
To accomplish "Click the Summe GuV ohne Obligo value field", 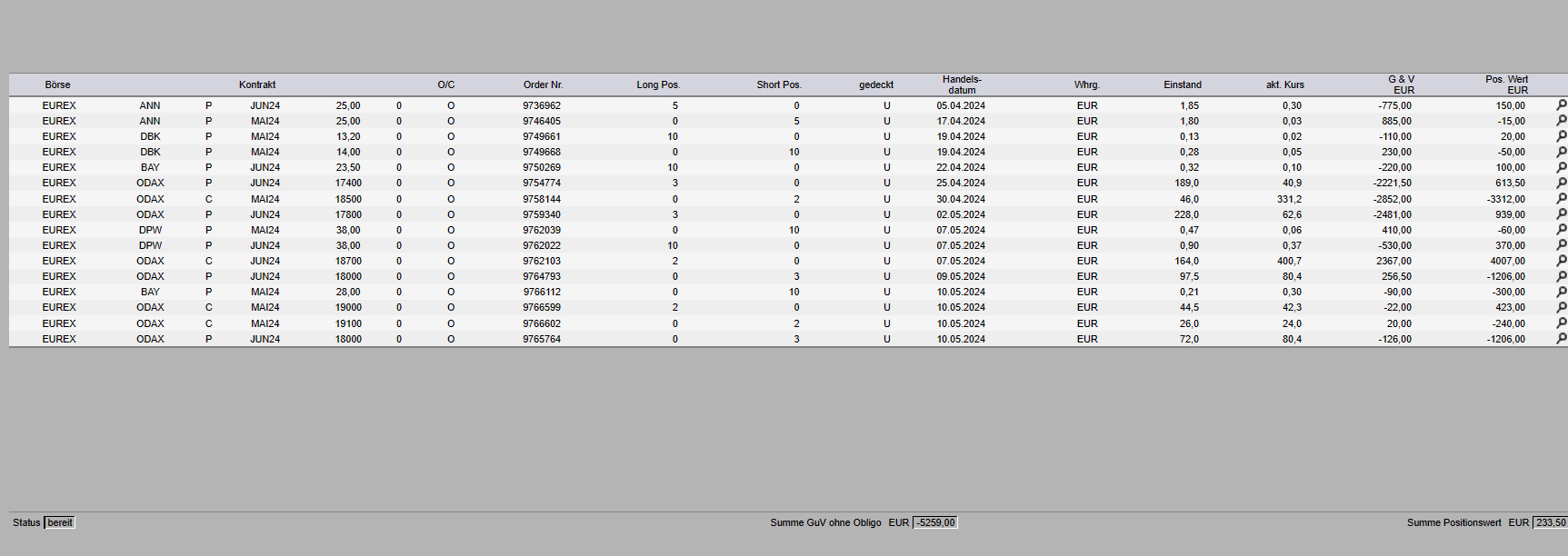I will point(935,522).
